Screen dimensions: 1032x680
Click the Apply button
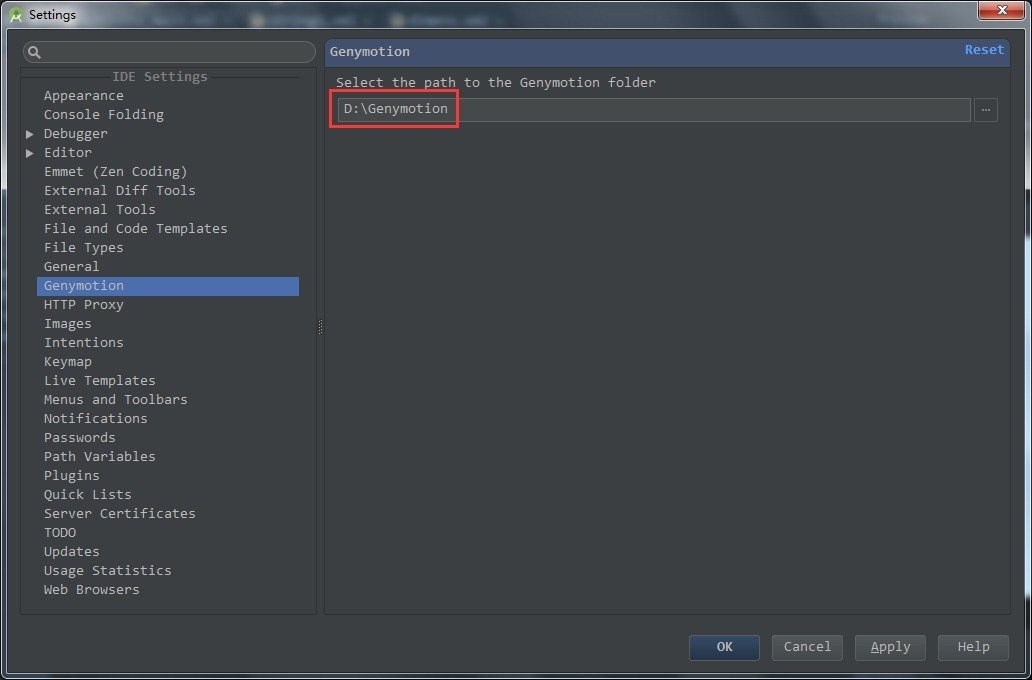coord(890,647)
